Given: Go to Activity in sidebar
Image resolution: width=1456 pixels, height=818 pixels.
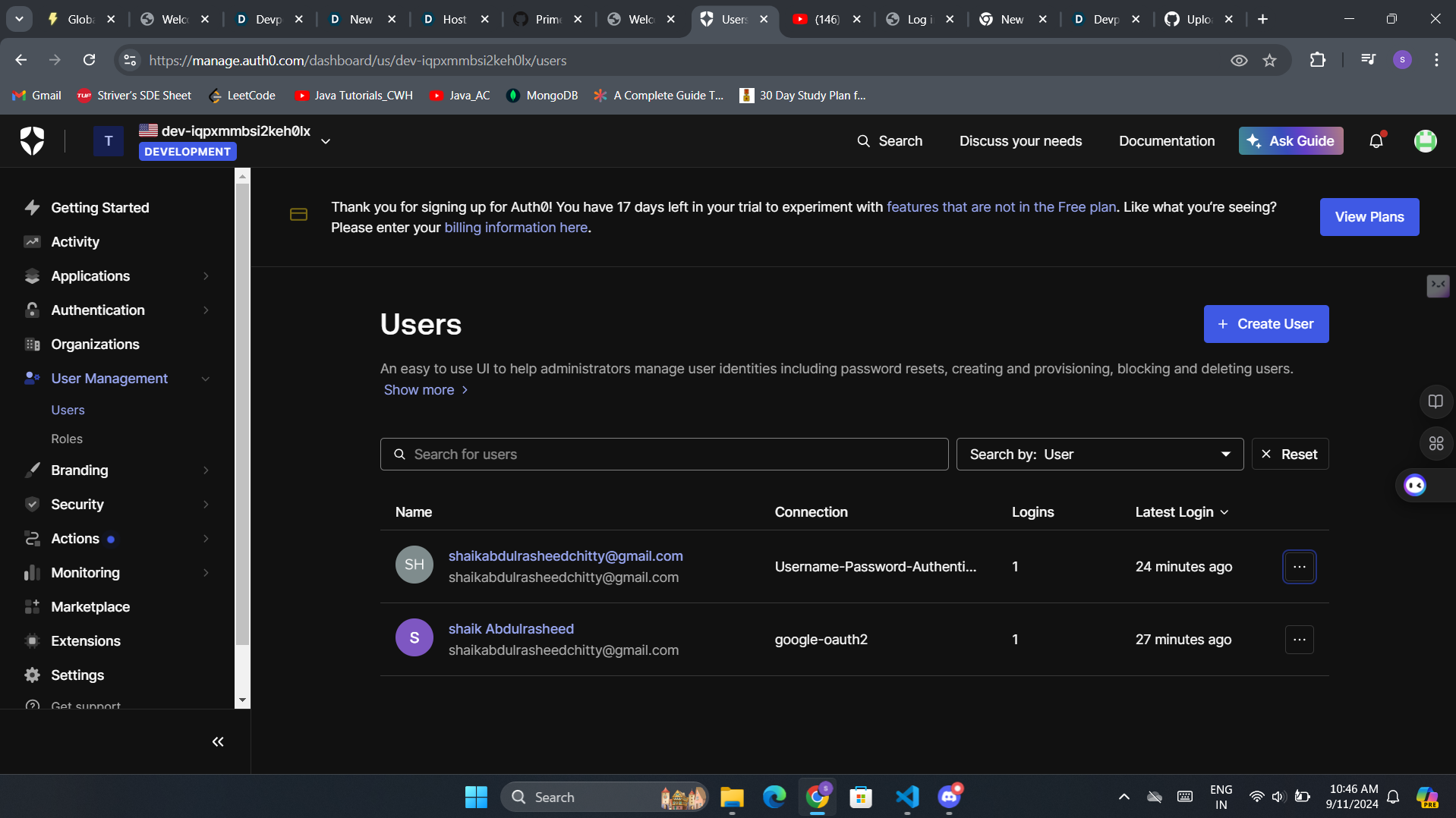Looking at the screenshot, I should pyautogui.click(x=75, y=242).
